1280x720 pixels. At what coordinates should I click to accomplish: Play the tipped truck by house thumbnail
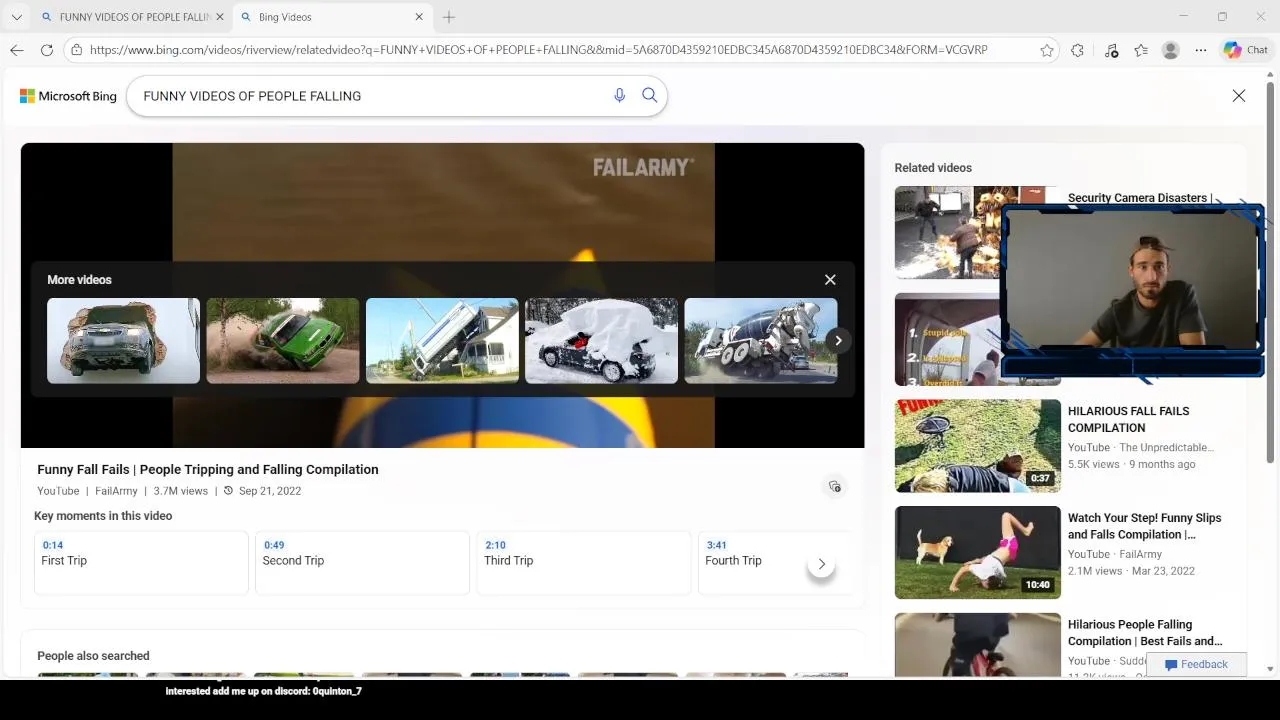(442, 341)
